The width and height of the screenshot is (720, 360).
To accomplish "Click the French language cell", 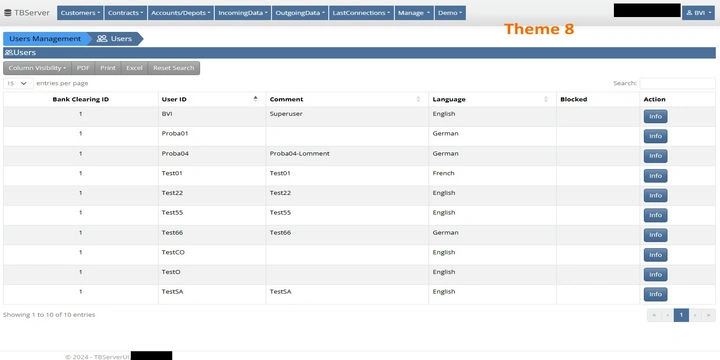I will tap(492, 176).
